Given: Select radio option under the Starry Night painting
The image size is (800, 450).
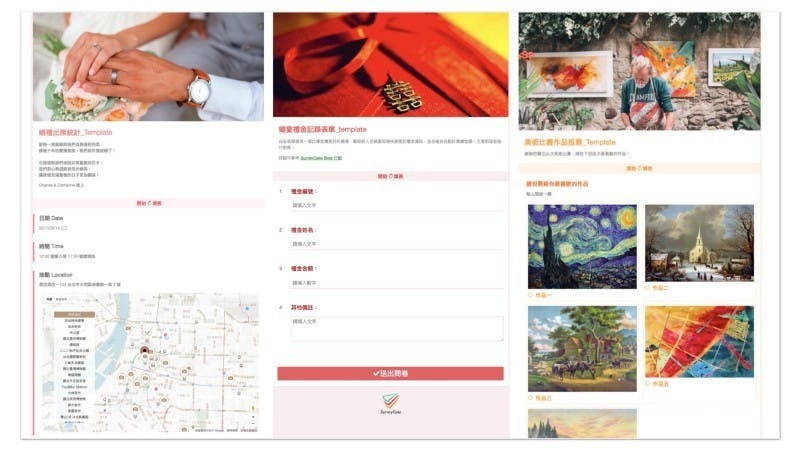Looking at the screenshot, I should tap(530, 295).
